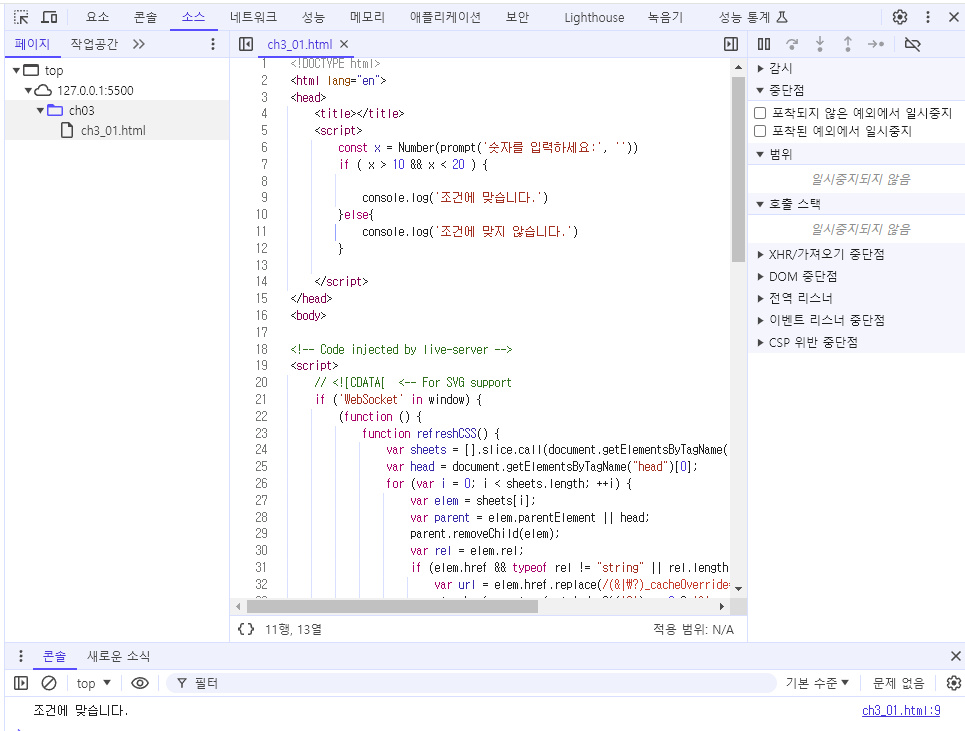This screenshot has width=965, height=731.
Task: Collapse the 중단점 breakpoints section
Action: 760,90
